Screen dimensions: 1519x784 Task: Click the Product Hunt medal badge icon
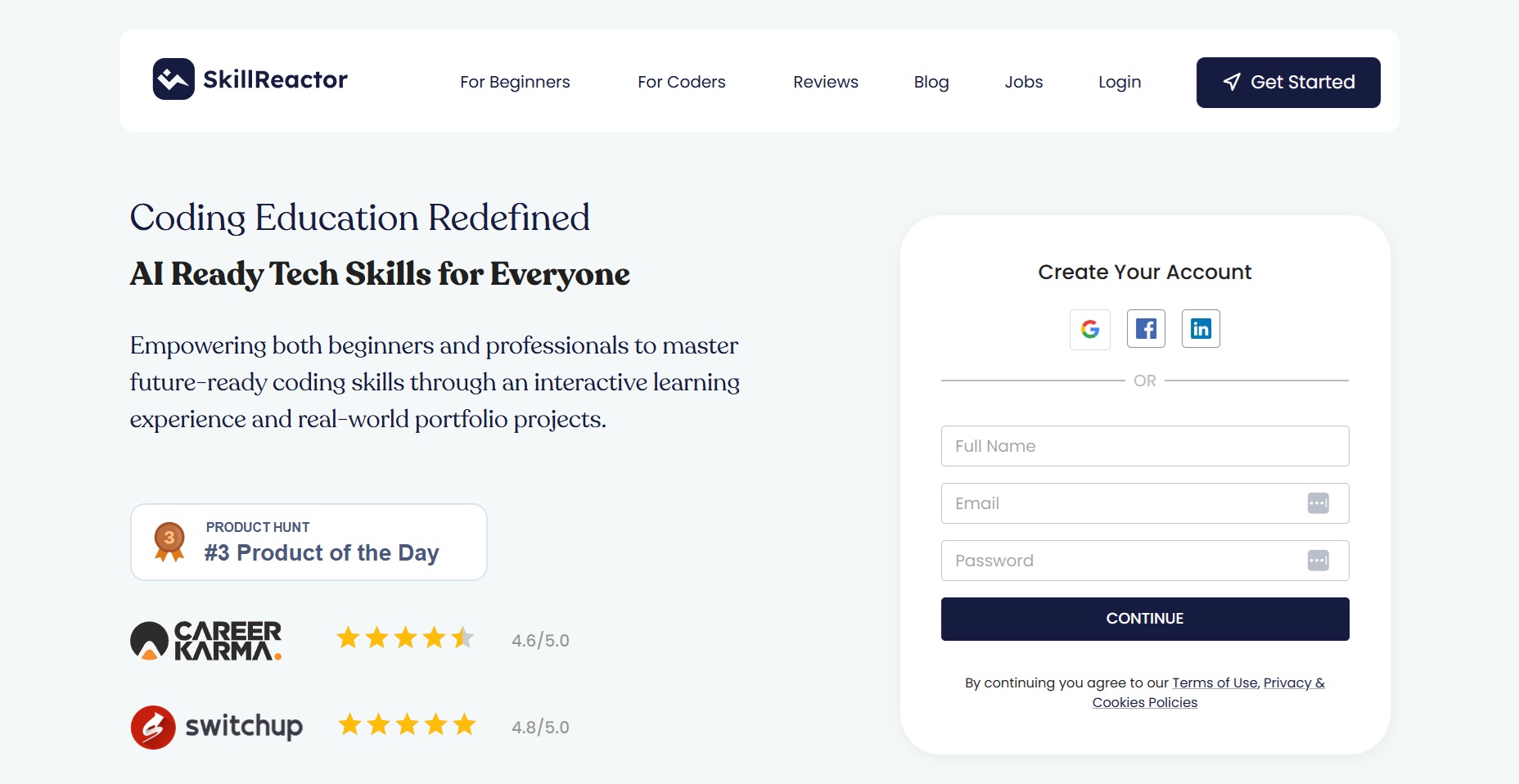[169, 542]
